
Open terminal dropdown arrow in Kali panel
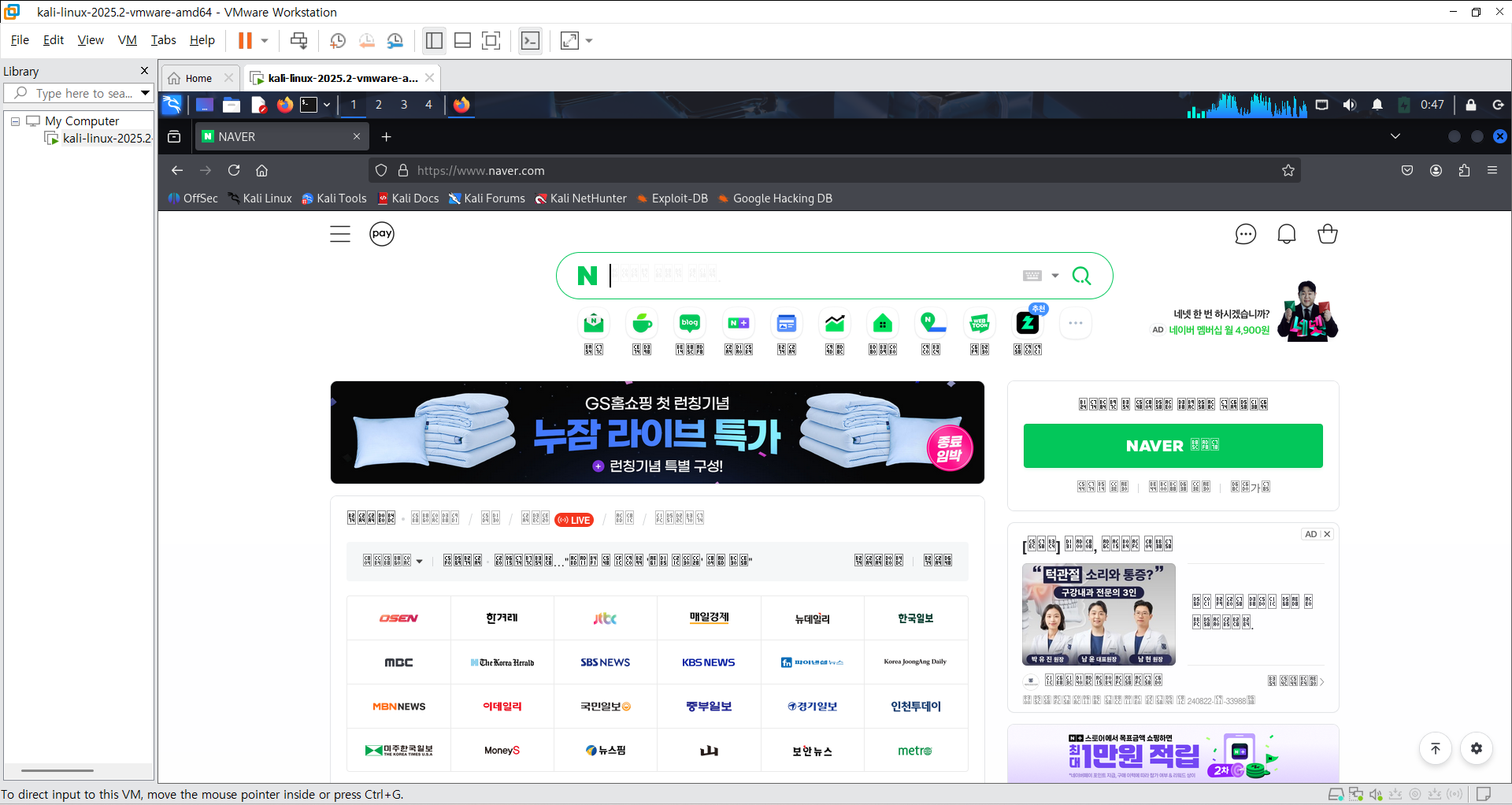click(326, 104)
